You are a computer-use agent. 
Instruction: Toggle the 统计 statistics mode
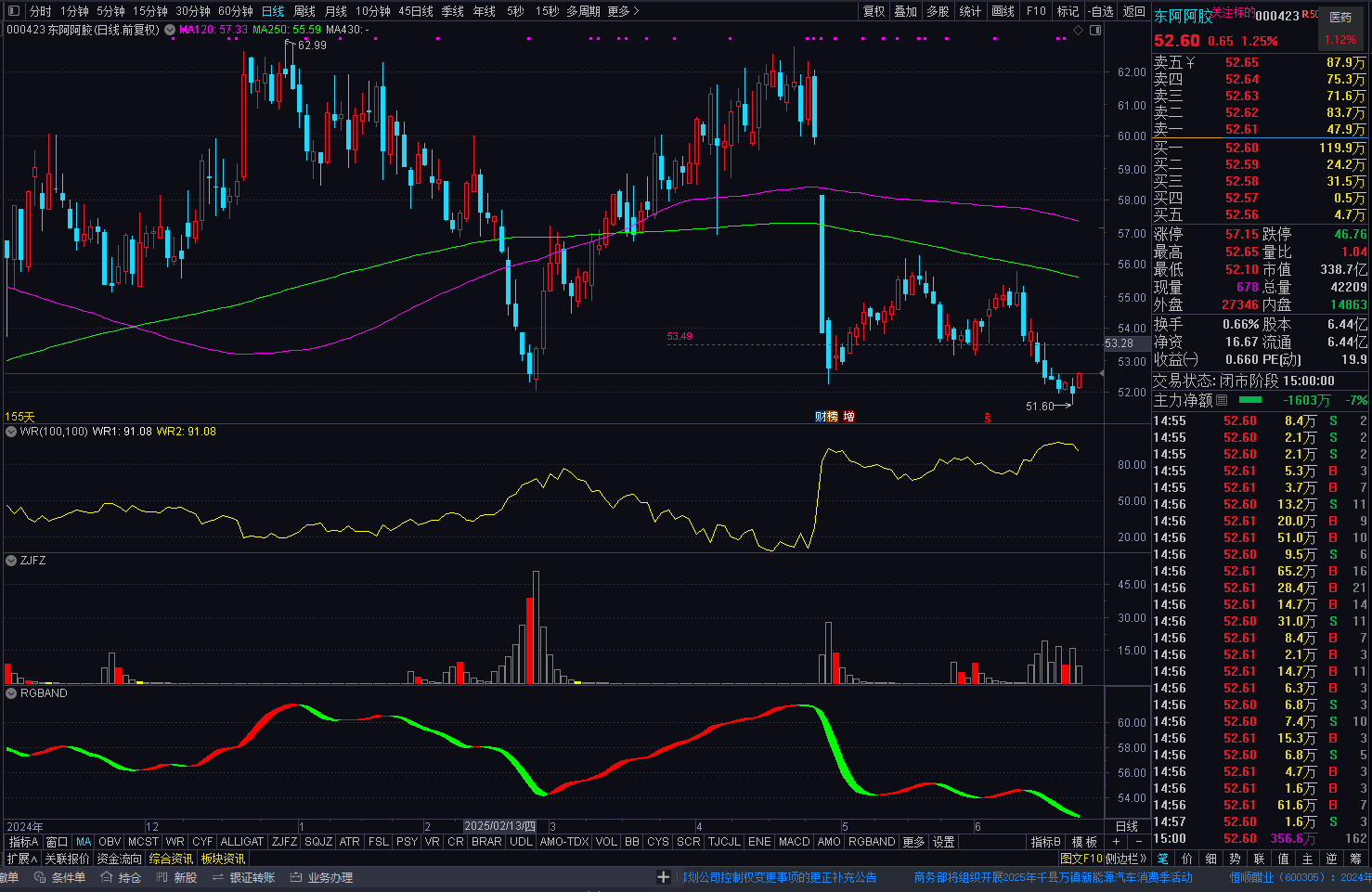pos(970,11)
